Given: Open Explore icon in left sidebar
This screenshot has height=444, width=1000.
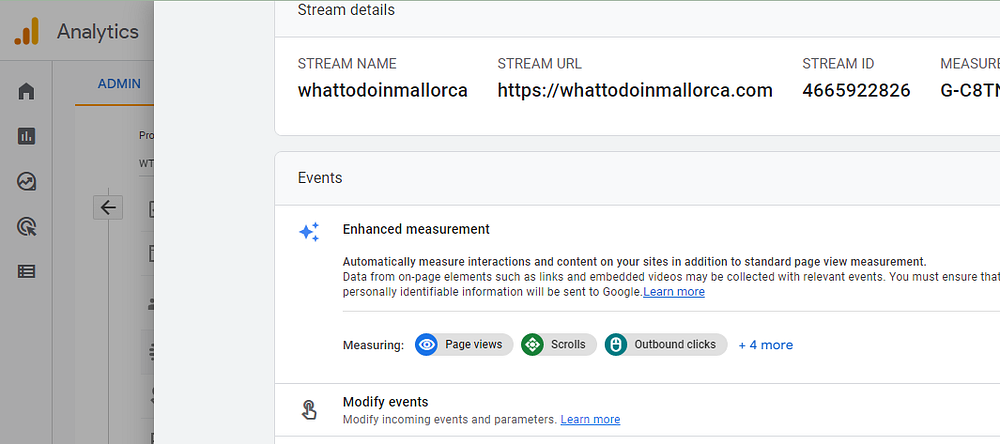Looking at the screenshot, I should click(26, 182).
